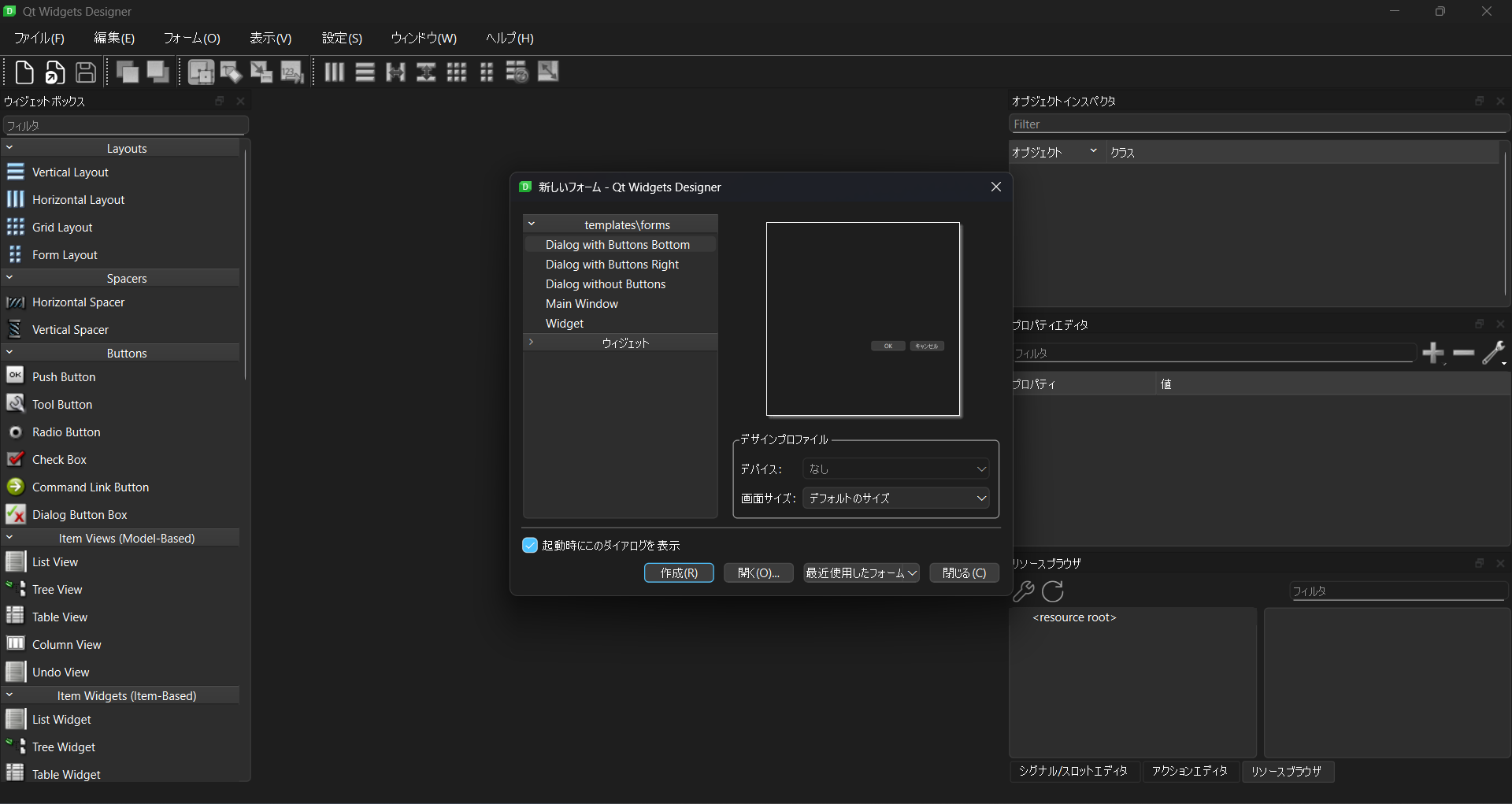Click the Break Layout toolbar icon
Screen dimensions: 1512x804
tap(517, 72)
